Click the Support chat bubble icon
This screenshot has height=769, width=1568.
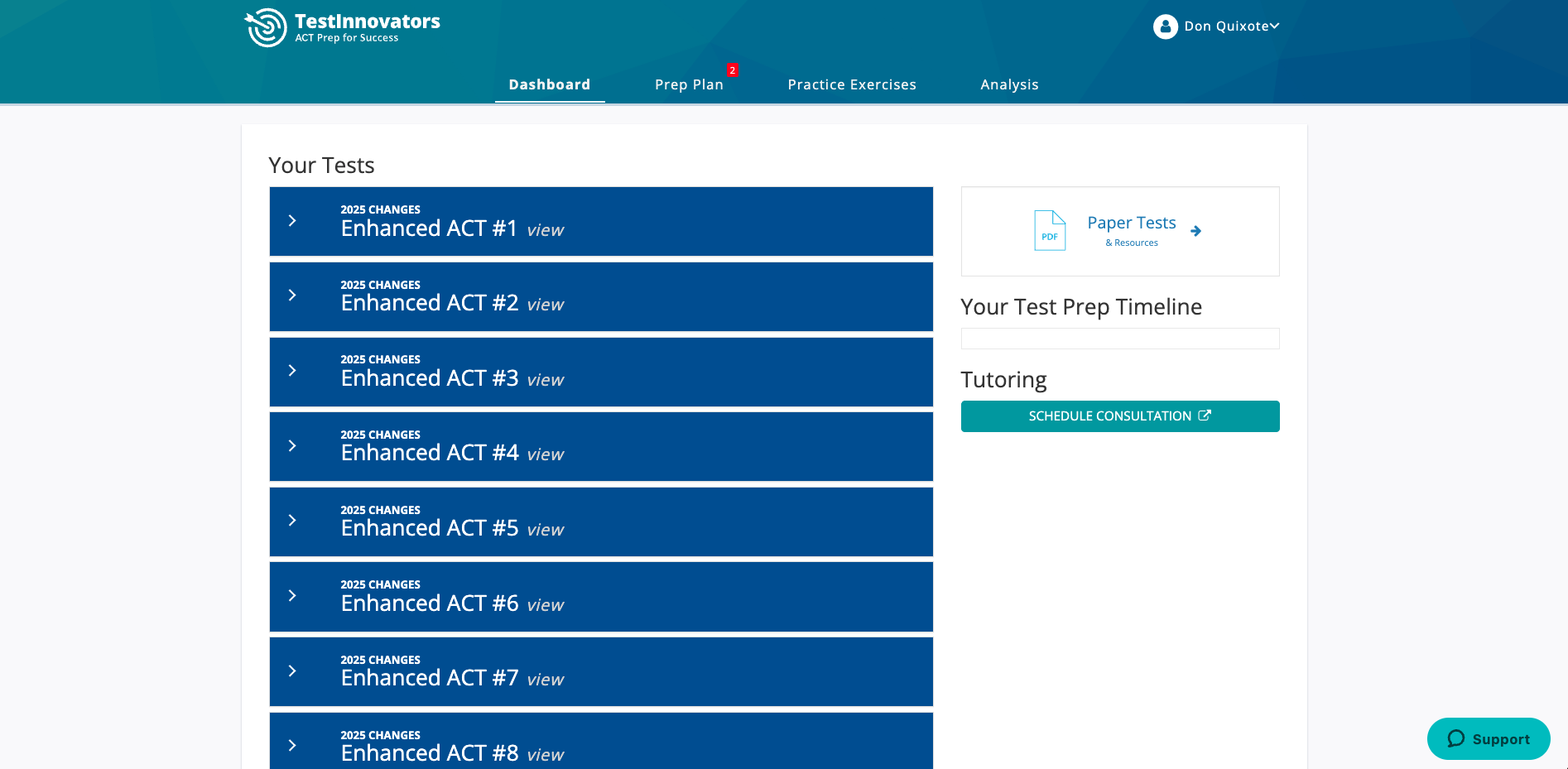(1456, 739)
